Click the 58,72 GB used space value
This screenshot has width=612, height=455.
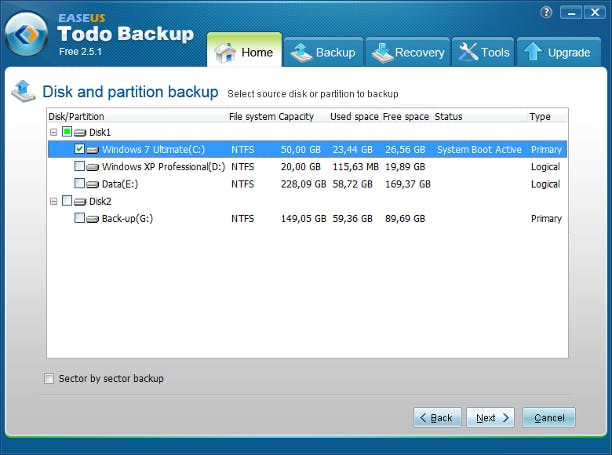pos(352,184)
